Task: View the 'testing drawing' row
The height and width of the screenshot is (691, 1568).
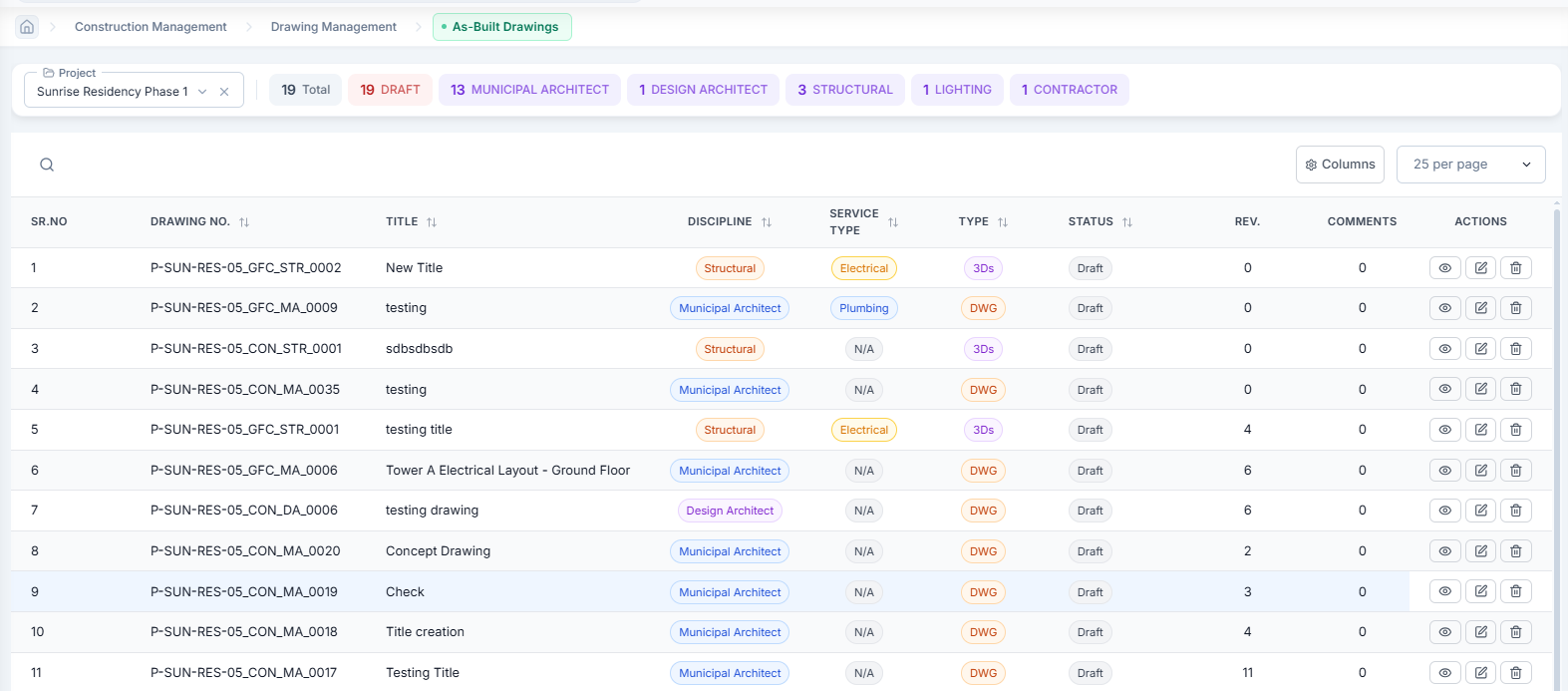Action: point(1445,511)
